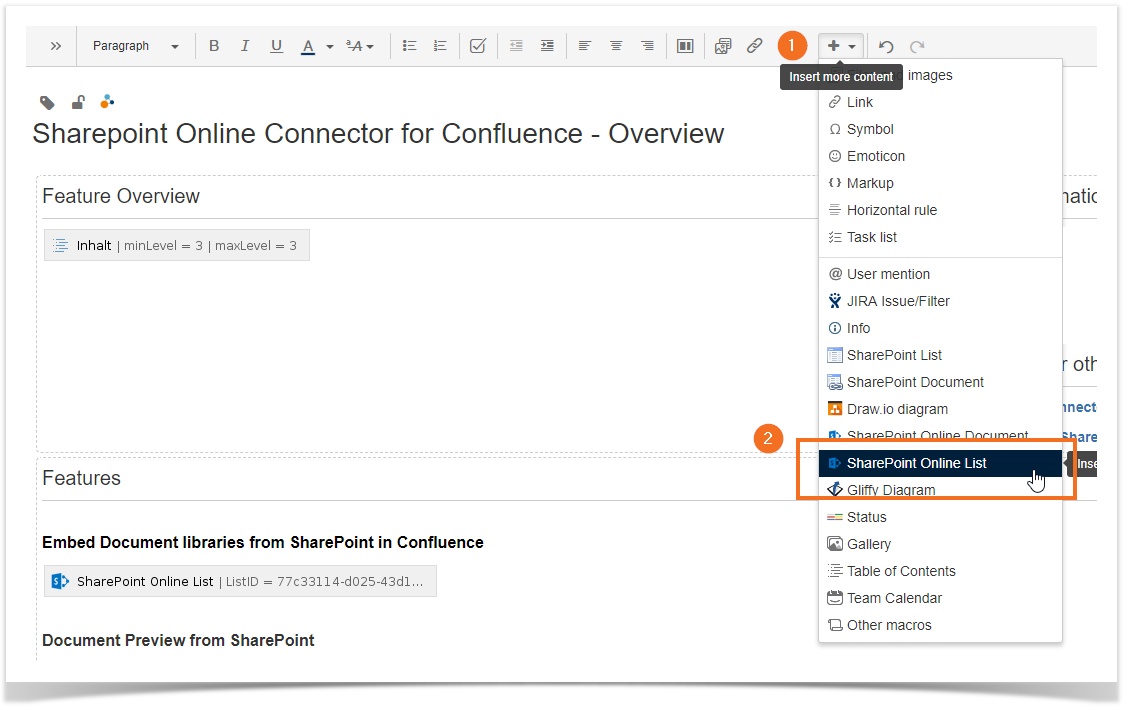Image resolution: width=1131 pixels, height=711 pixels.
Task: Open the Insert more content dropdown
Action: 841,46
